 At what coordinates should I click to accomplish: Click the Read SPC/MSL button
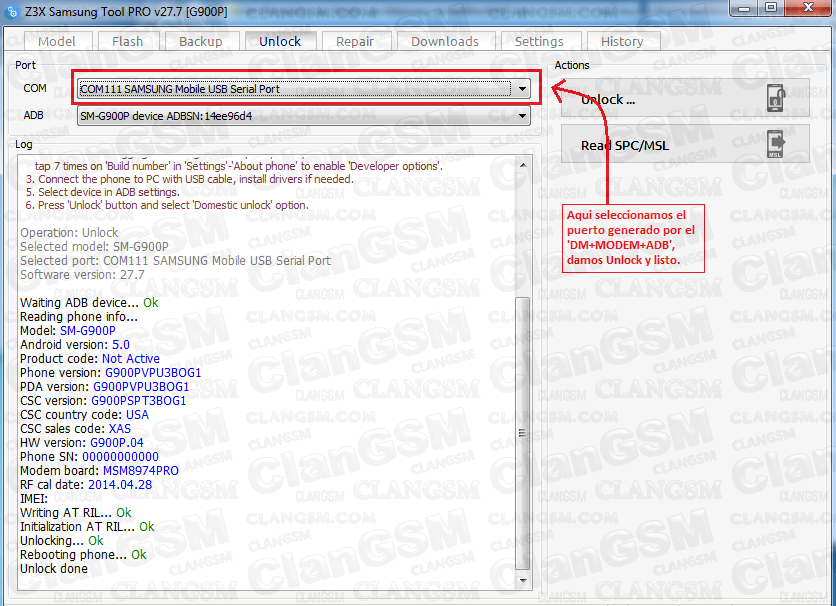tap(685, 144)
